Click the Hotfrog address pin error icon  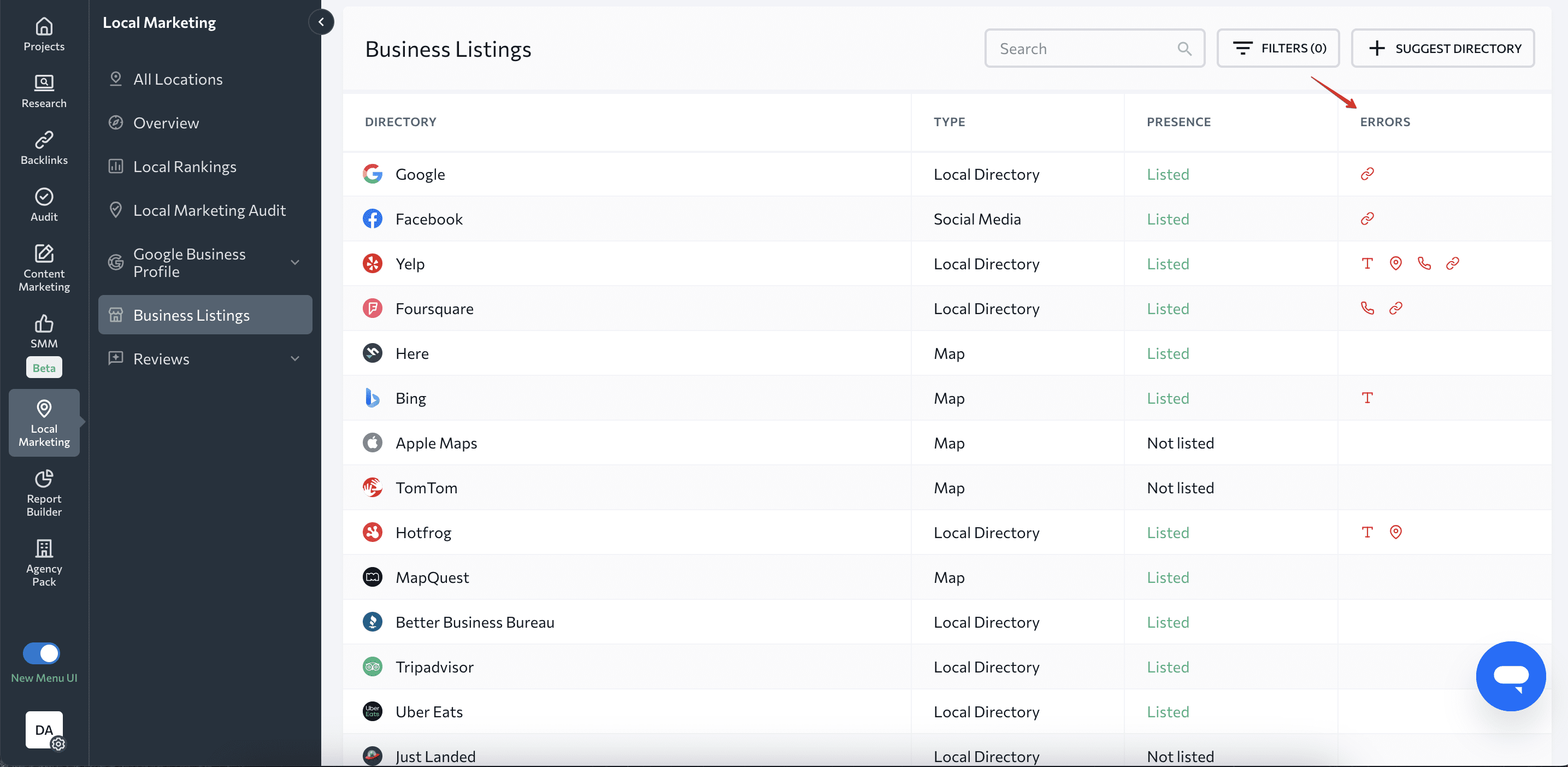point(1396,532)
